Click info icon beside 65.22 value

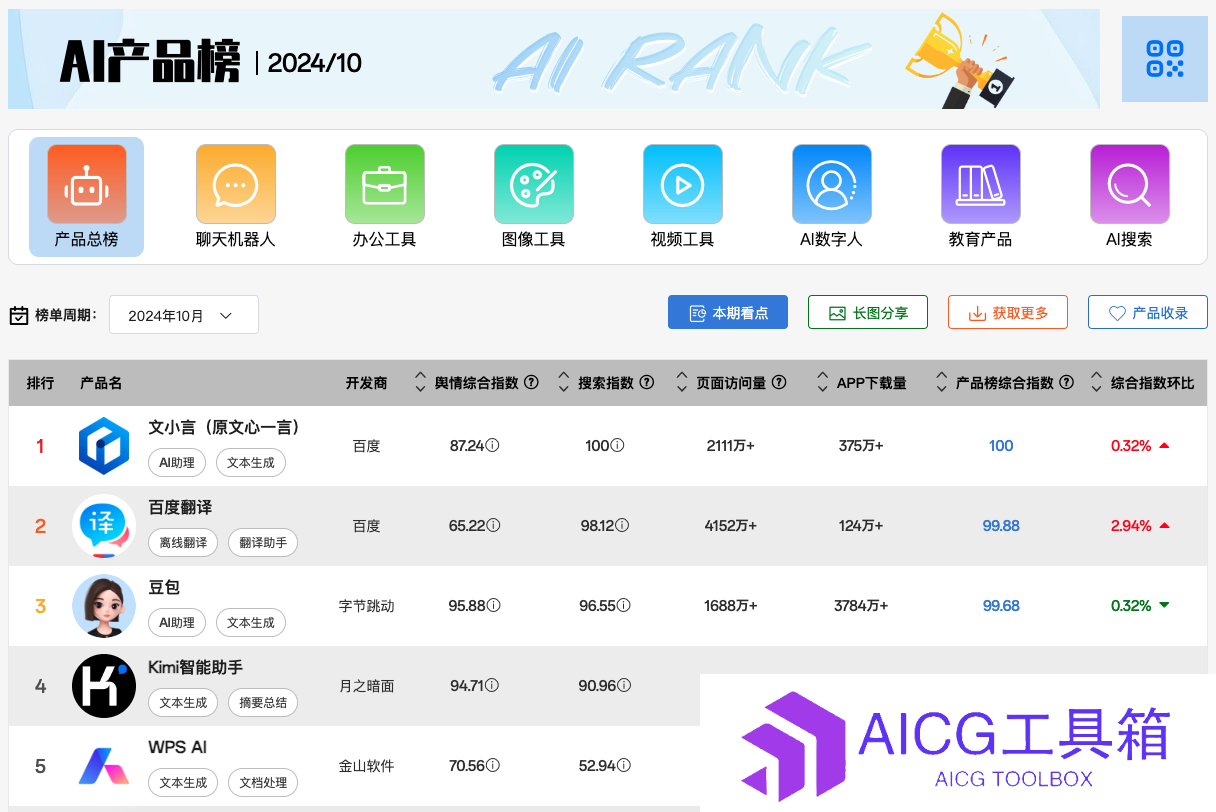493,526
